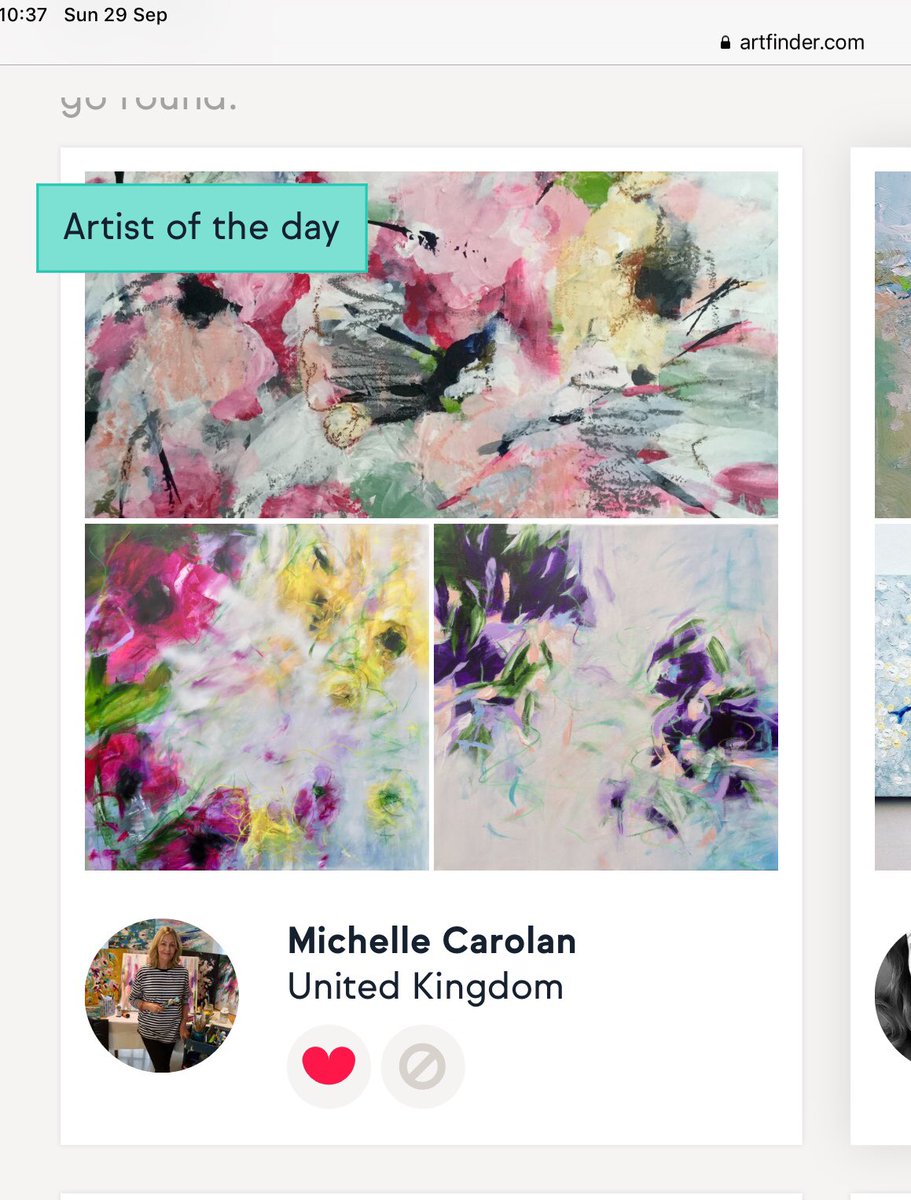This screenshot has width=911, height=1200.
Task: Tap the padlock icon beside artfinder.com
Action: (725, 43)
